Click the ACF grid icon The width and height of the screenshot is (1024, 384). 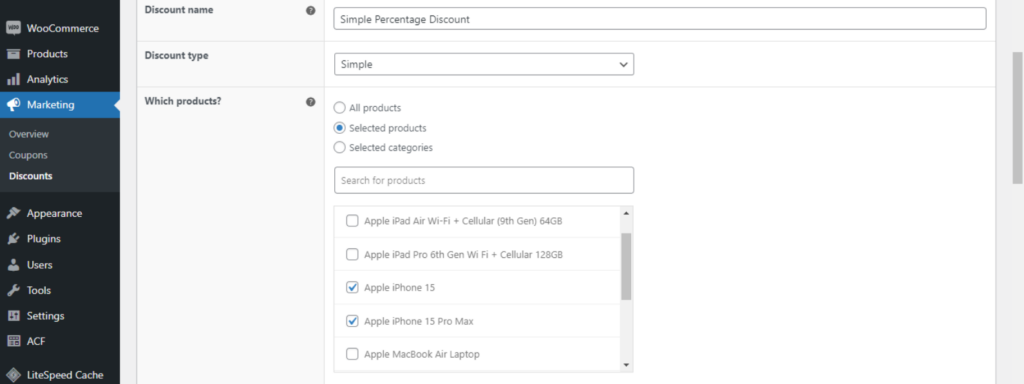(13, 341)
